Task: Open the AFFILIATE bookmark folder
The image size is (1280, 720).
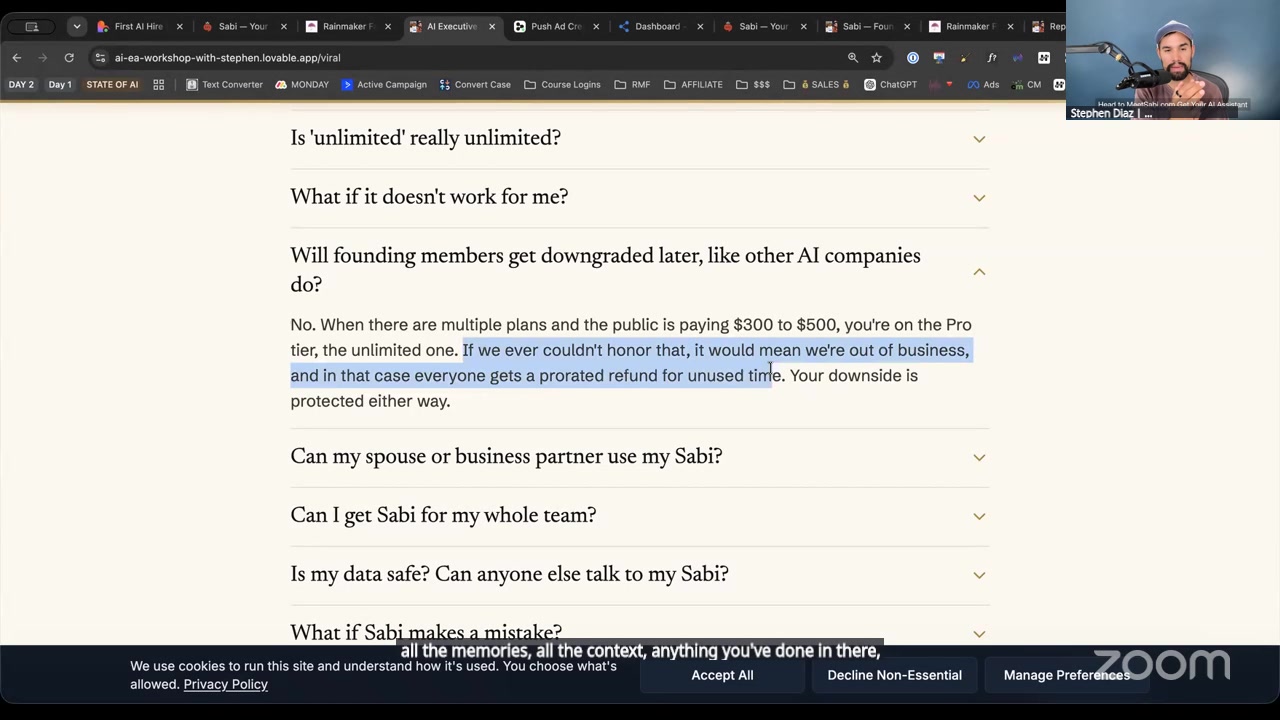Action: (x=693, y=85)
